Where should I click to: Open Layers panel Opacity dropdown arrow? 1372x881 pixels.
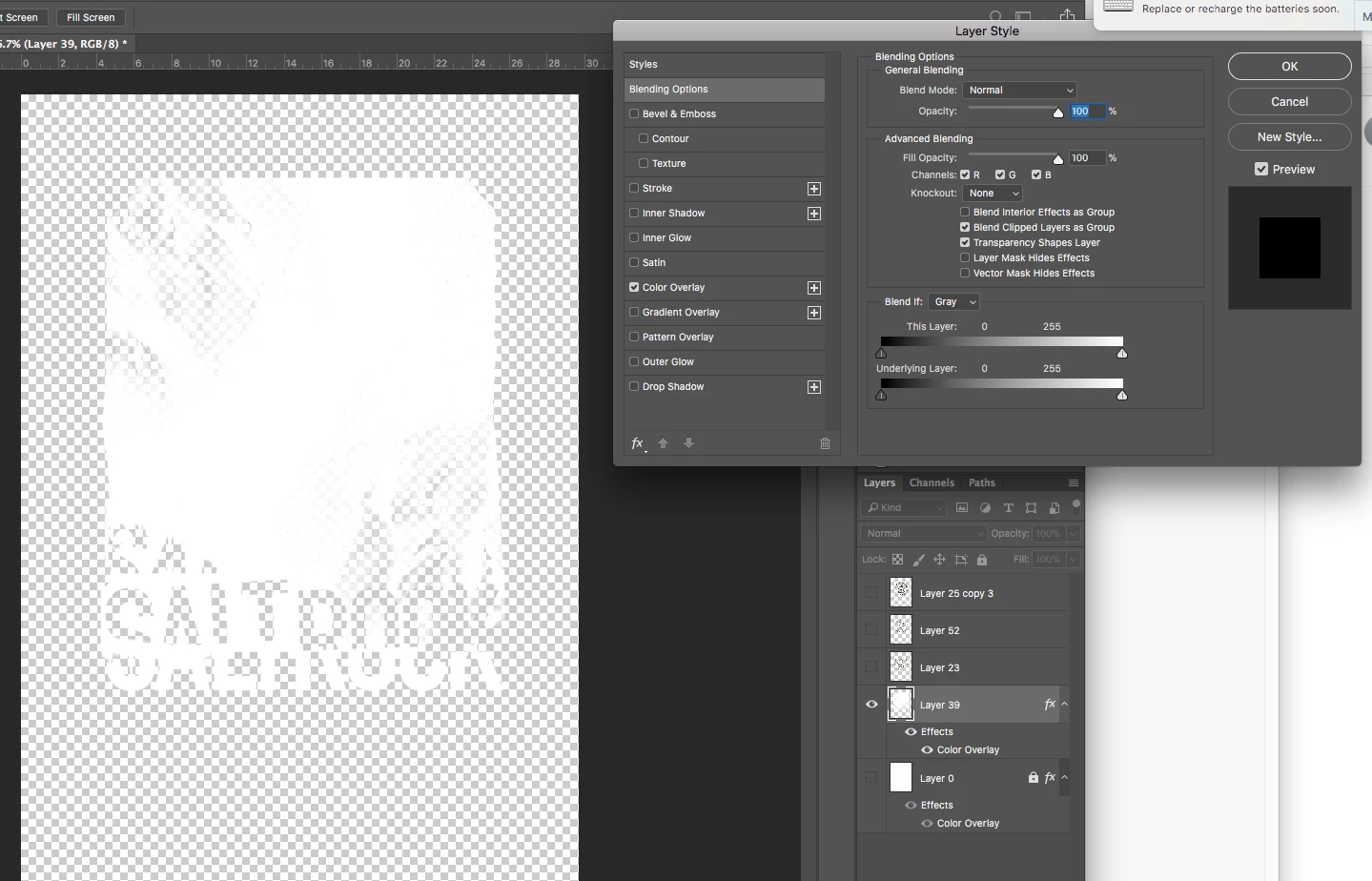[1074, 534]
